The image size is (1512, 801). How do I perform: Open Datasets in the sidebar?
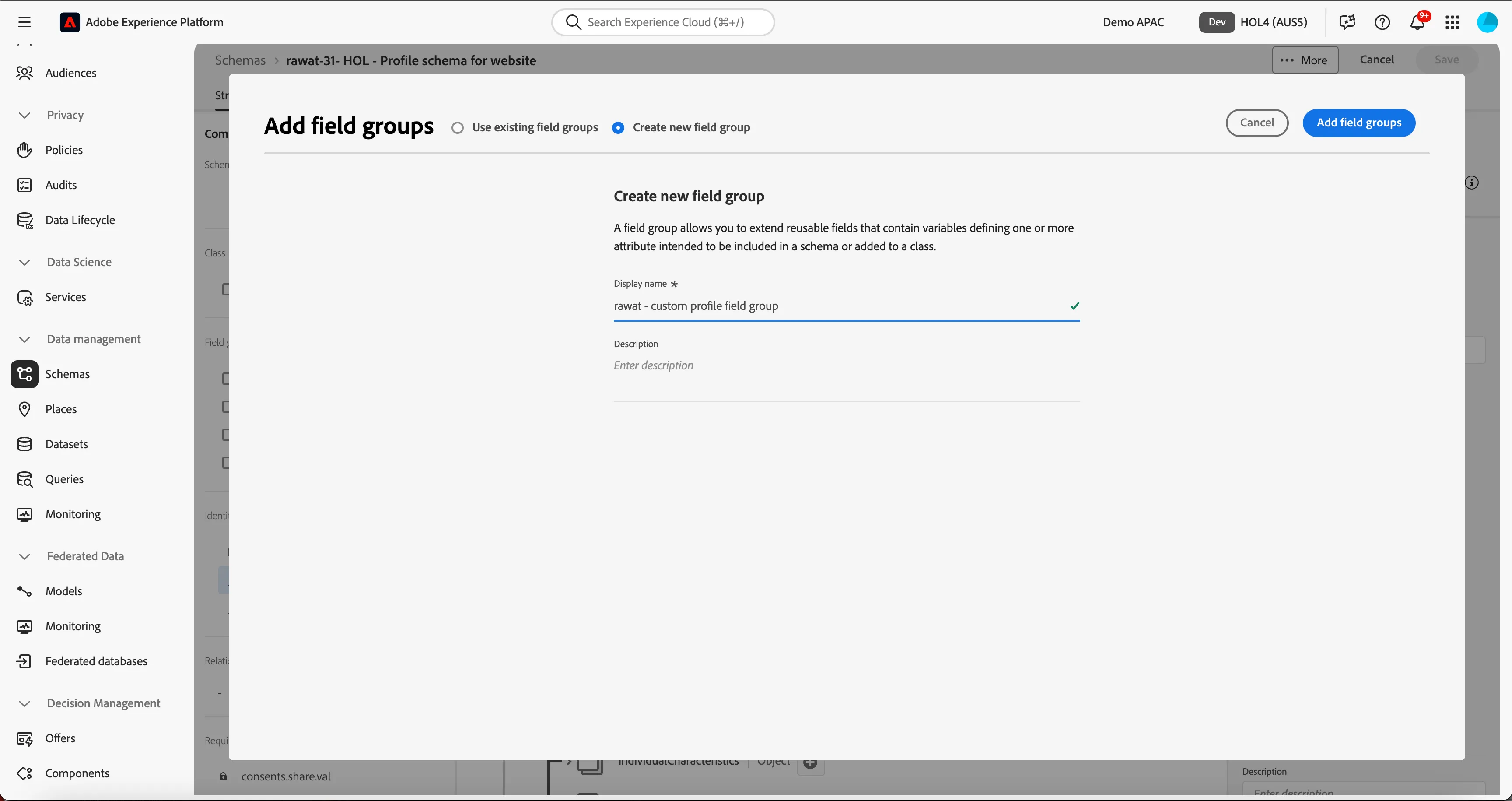click(66, 444)
